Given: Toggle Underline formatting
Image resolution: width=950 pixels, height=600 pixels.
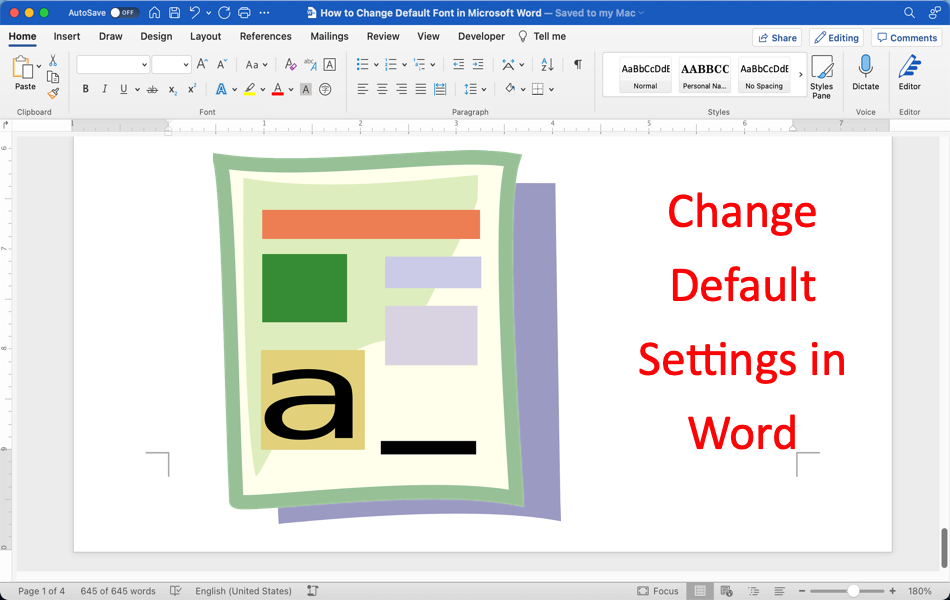Looking at the screenshot, I should click(124, 89).
